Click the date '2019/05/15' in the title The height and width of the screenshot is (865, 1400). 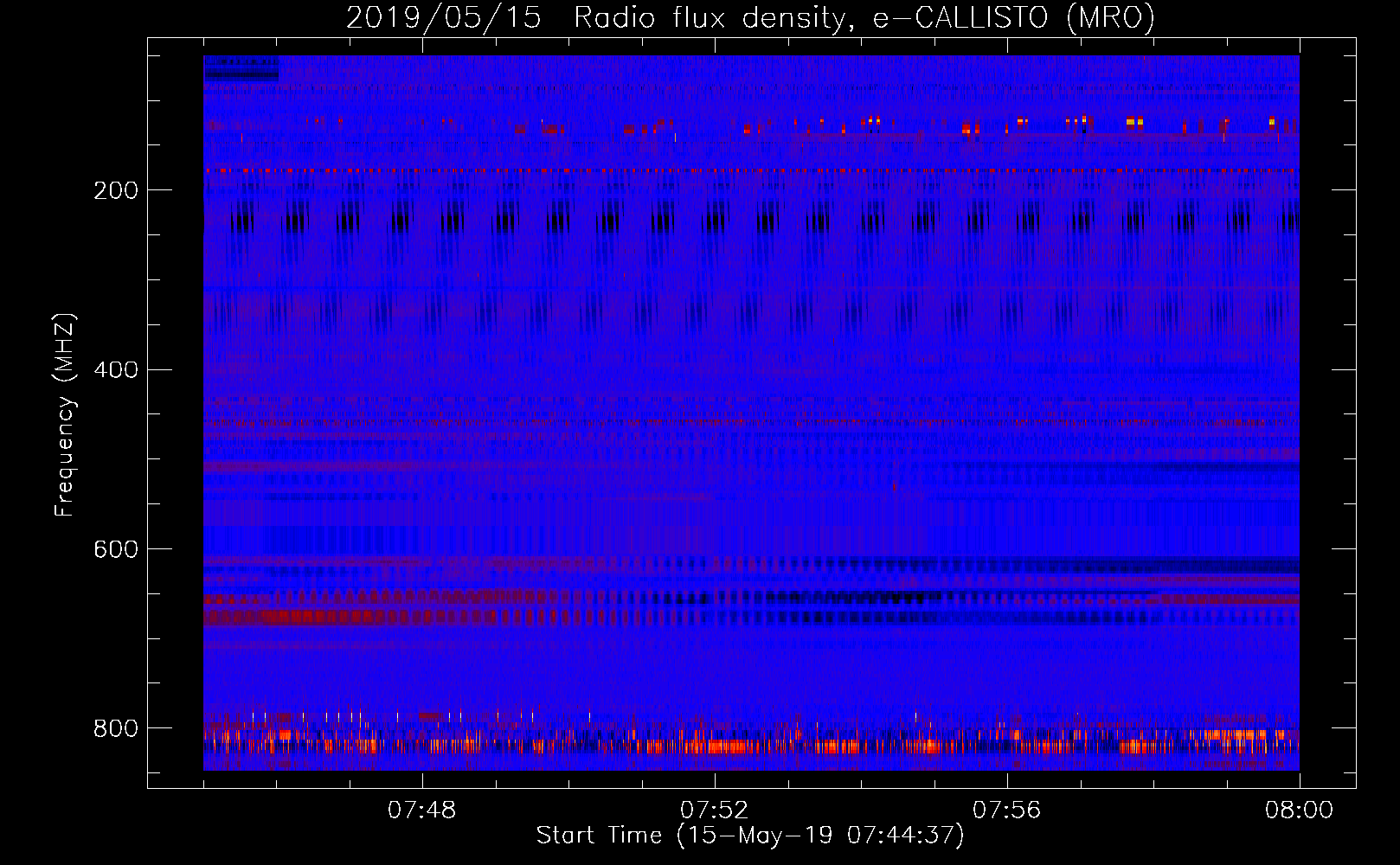tap(444, 17)
